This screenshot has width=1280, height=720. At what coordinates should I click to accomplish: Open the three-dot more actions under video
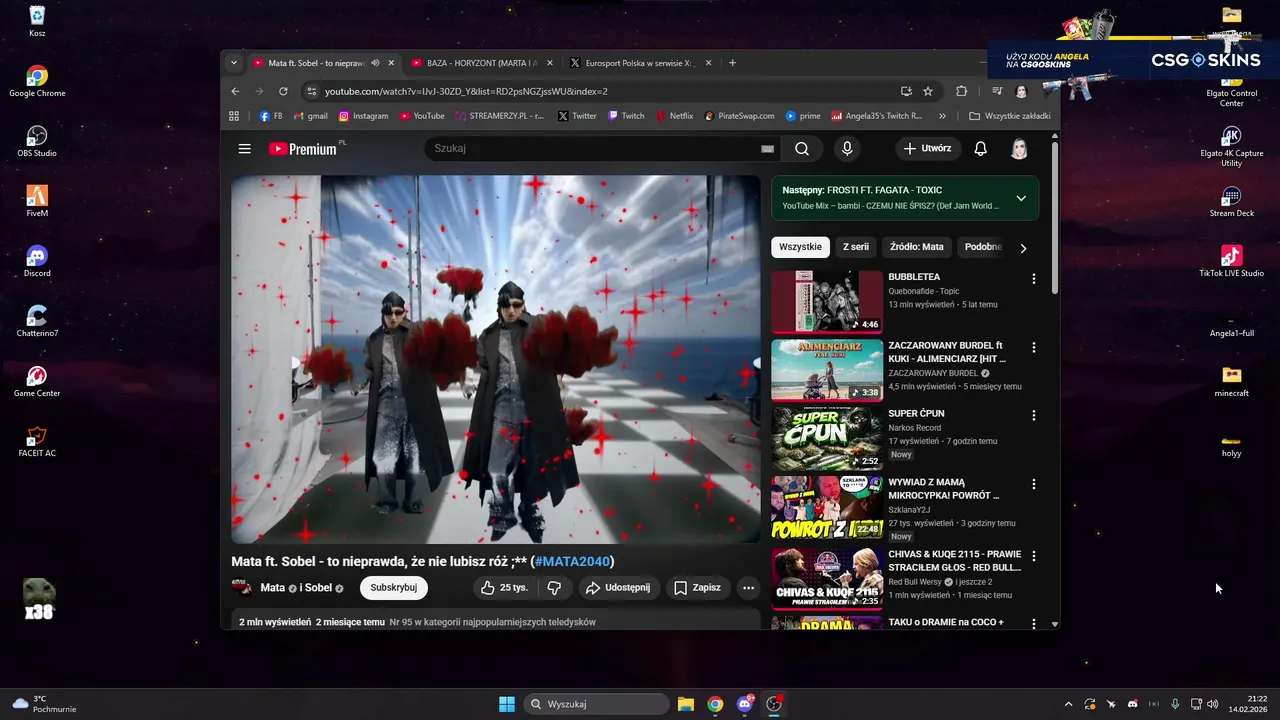click(x=748, y=588)
